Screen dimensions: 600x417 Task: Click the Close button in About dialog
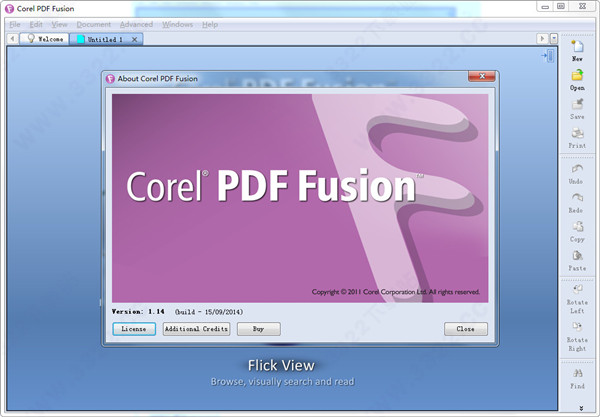click(465, 329)
